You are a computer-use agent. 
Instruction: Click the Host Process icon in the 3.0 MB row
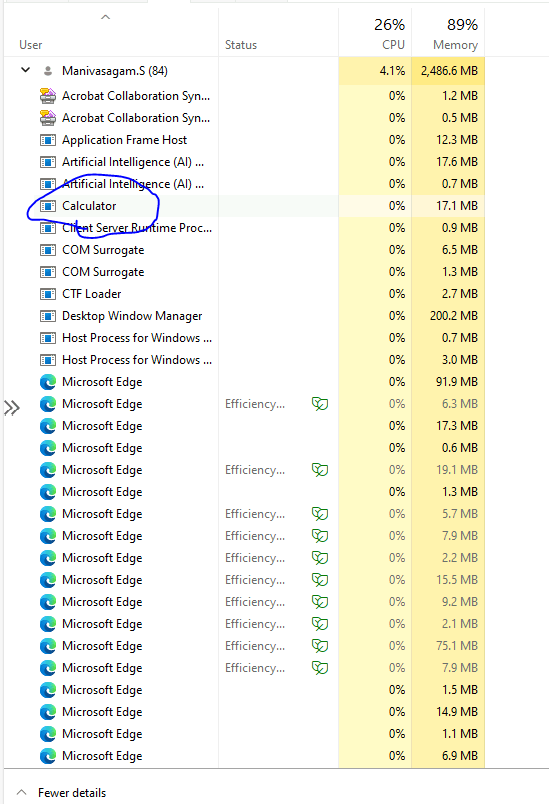click(48, 360)
